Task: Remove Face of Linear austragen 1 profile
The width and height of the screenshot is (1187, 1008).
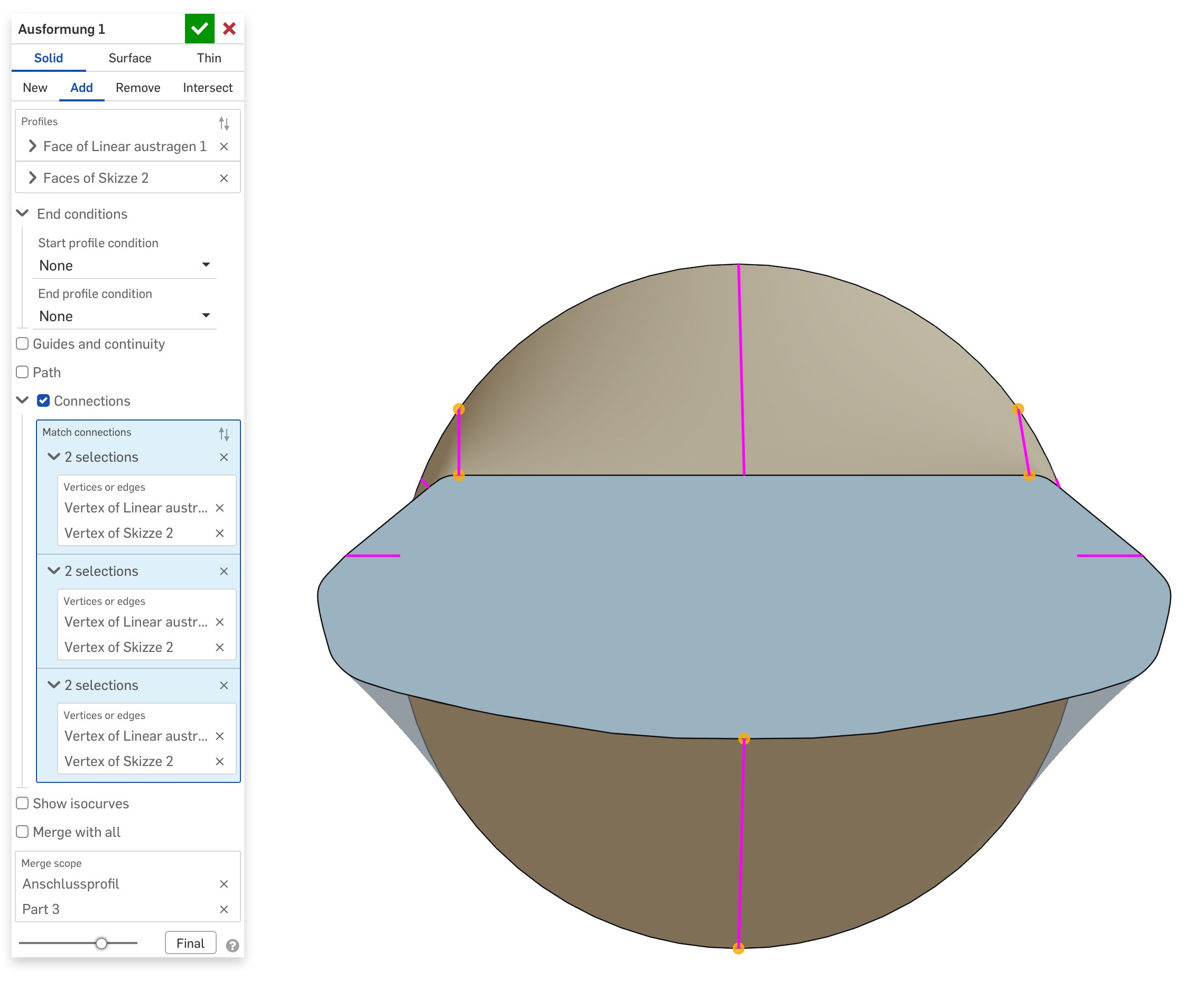Action: [224, 147]
